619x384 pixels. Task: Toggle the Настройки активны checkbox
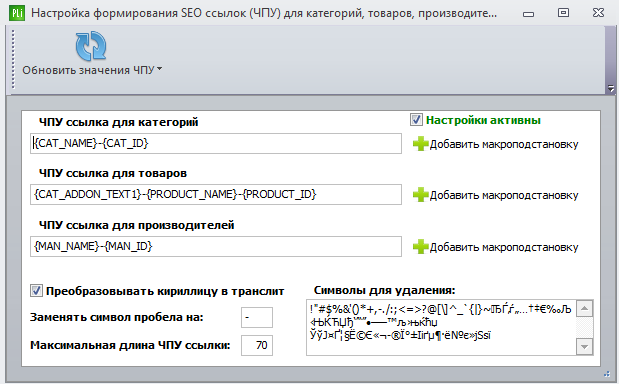pyautogui.click(x=416, y=120)
